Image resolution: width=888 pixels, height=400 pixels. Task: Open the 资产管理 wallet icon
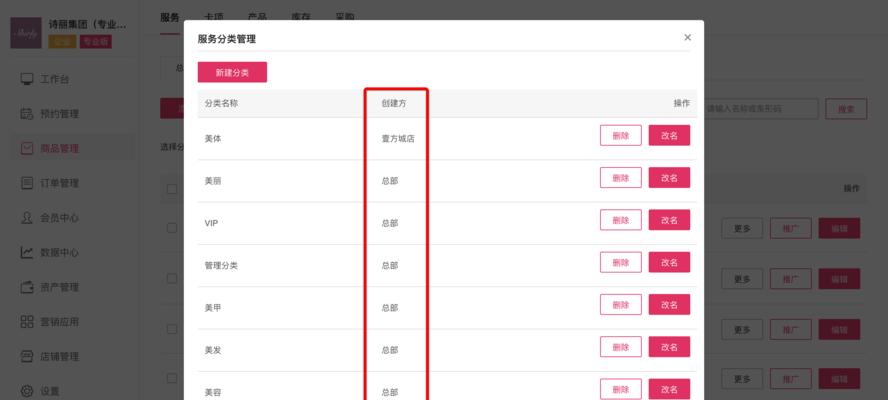pyautogui.click(x=27, y=287)
